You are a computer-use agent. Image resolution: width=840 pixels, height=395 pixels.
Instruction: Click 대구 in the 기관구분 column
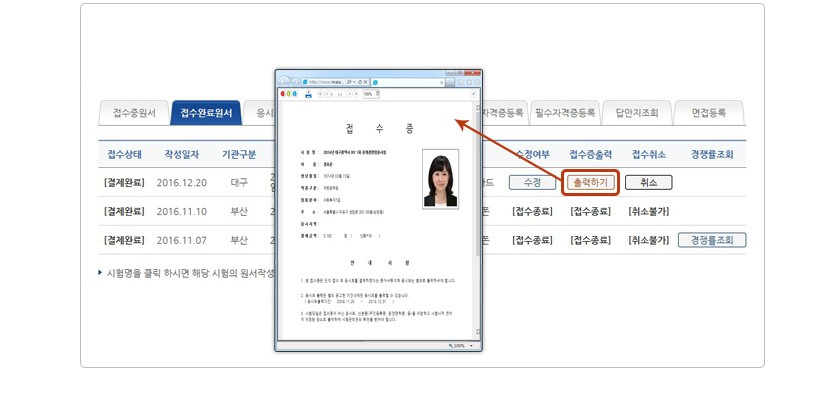239,182
